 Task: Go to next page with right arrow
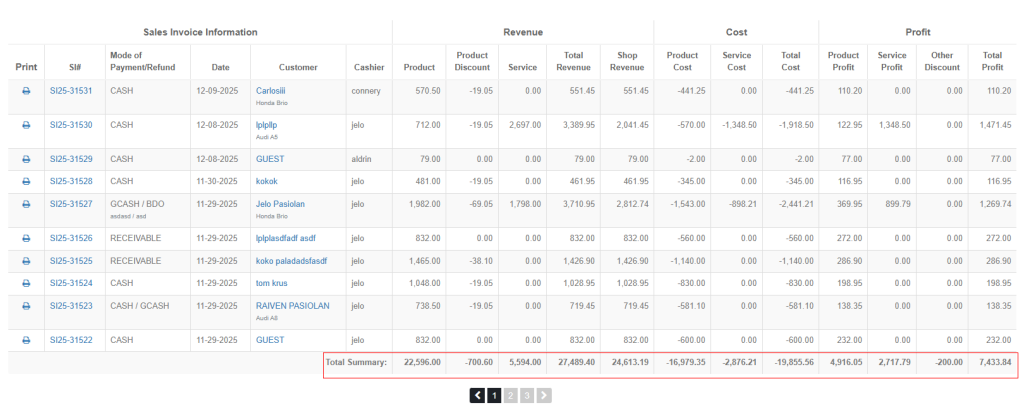coord(544,396)
